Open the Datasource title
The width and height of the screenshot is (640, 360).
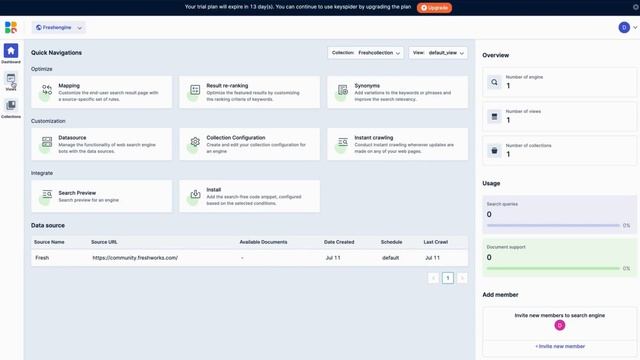pyautogui.click(x=72, y=138)
